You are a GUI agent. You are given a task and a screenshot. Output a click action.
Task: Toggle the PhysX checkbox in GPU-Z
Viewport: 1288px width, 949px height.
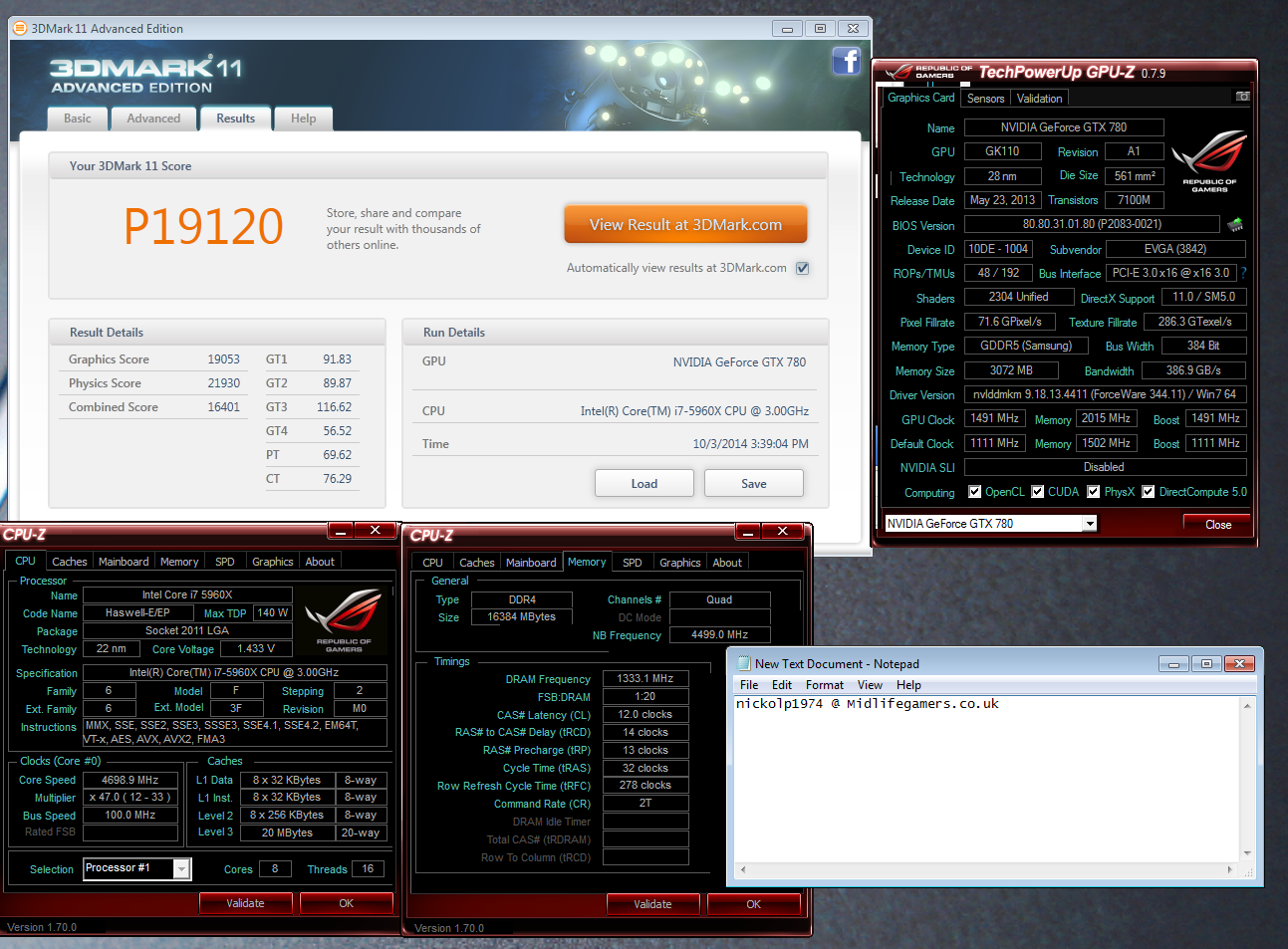1094,492
